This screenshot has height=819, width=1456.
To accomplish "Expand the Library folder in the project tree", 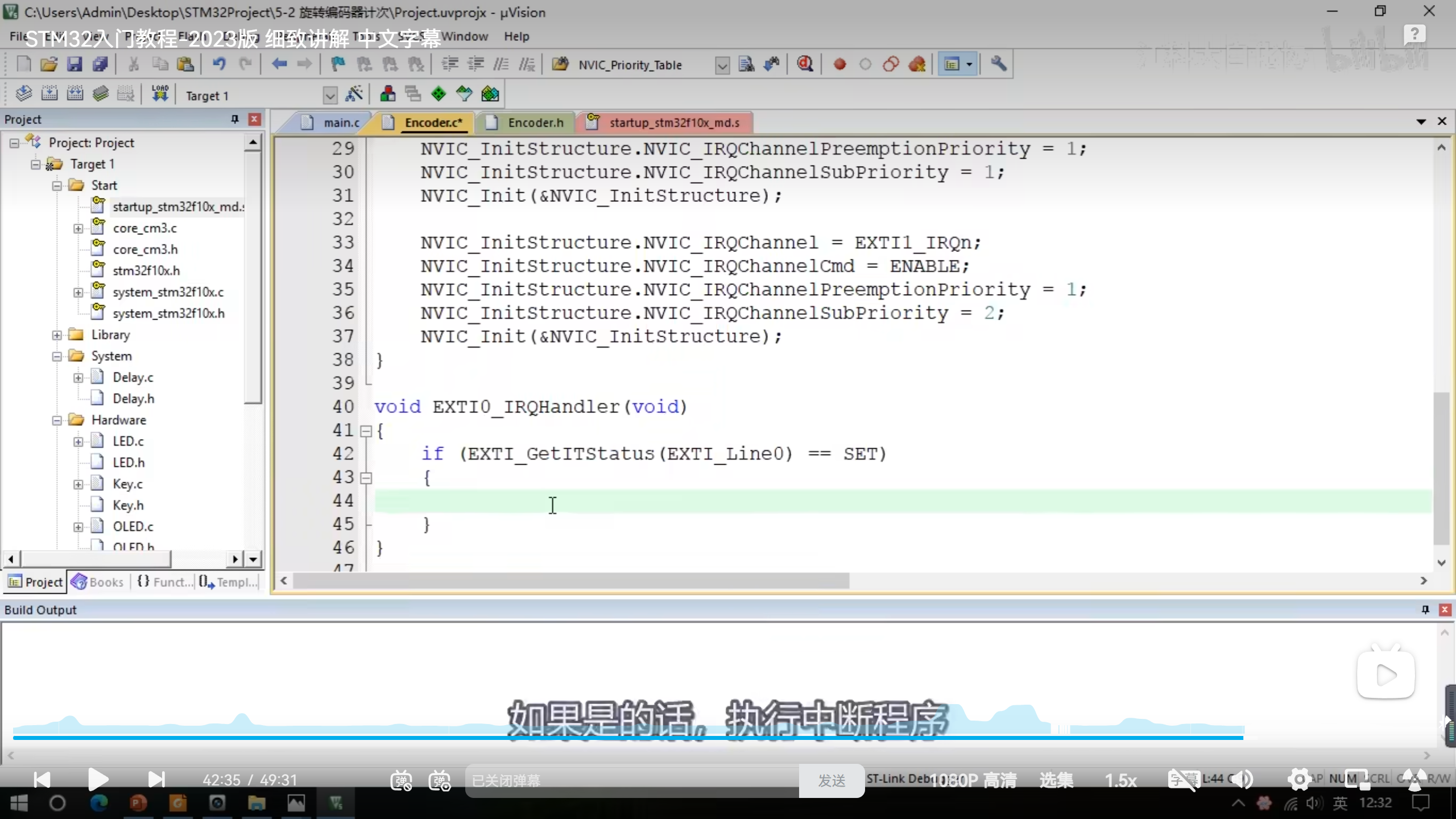I will (x=57, y=335).
